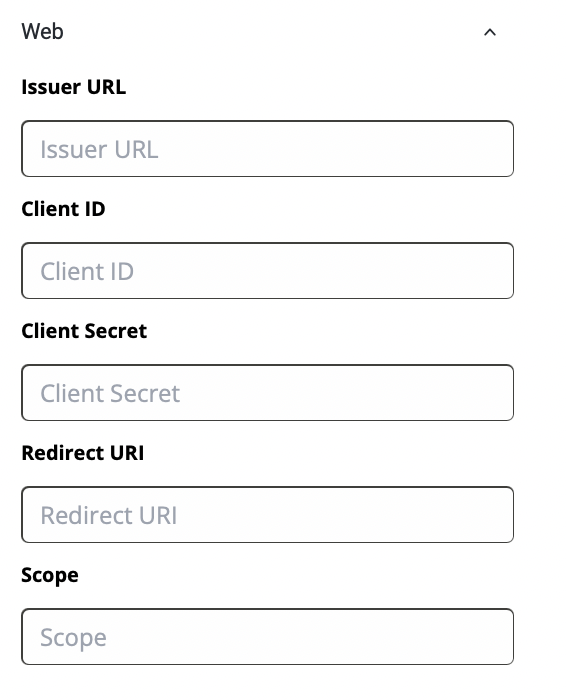Focus the Redirect URI input field
The width and height of the screenshot is (566, 700).
tap(267, 514)
